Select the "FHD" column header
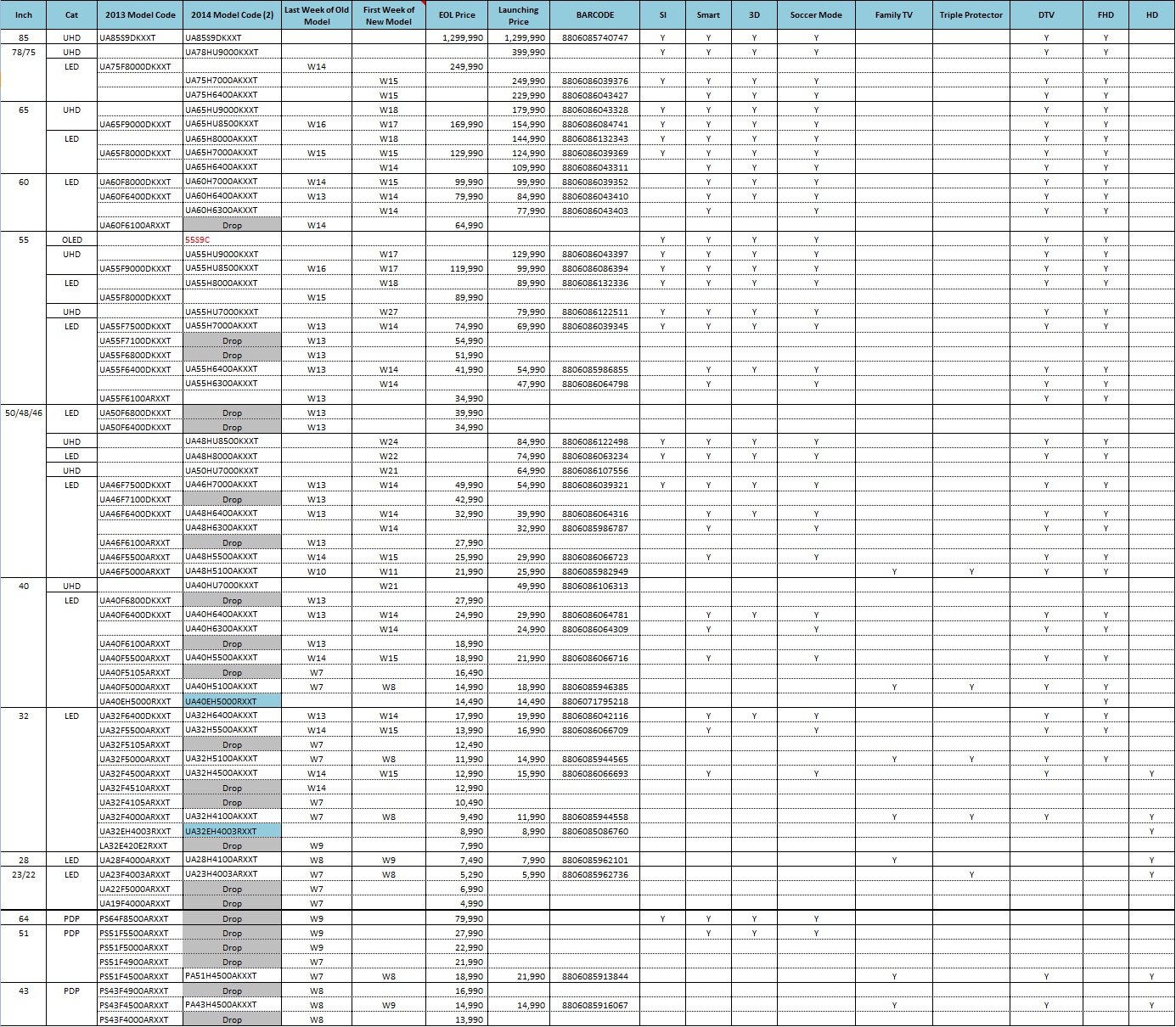The height and width of the screenshot is (1027, 1176). pos(1106,15)
